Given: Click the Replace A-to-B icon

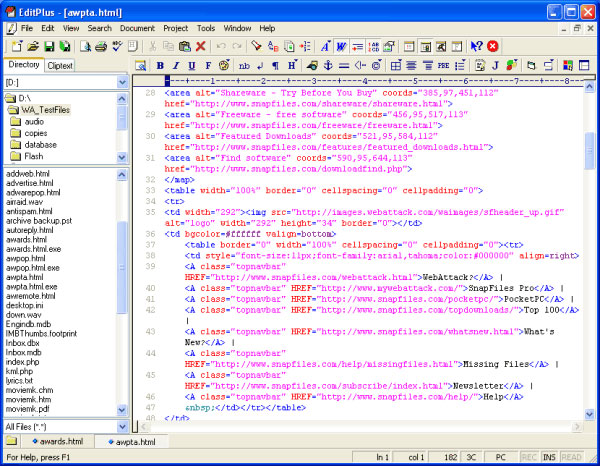Looking at the screenshot, I should point(273,46).
